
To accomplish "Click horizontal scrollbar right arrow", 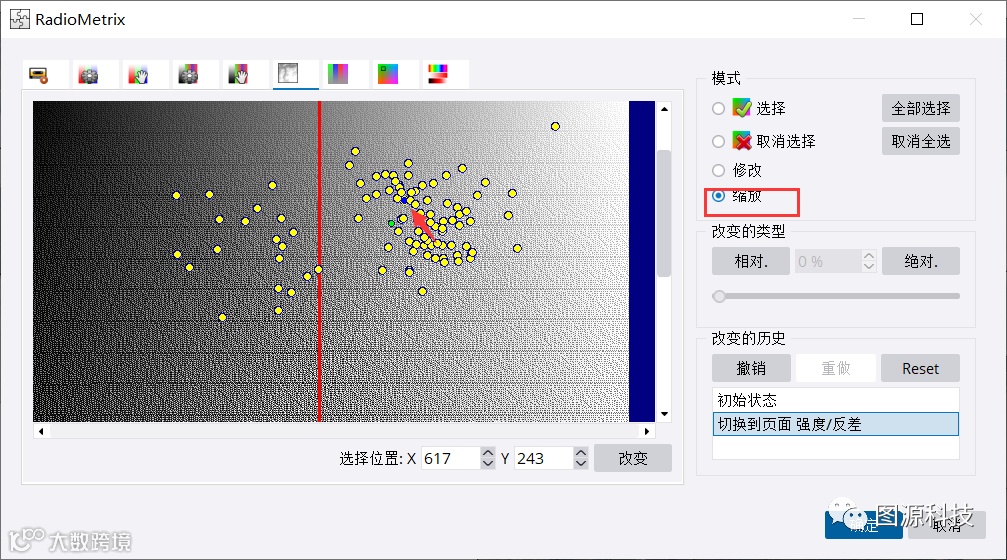I will tap(647, 432).
